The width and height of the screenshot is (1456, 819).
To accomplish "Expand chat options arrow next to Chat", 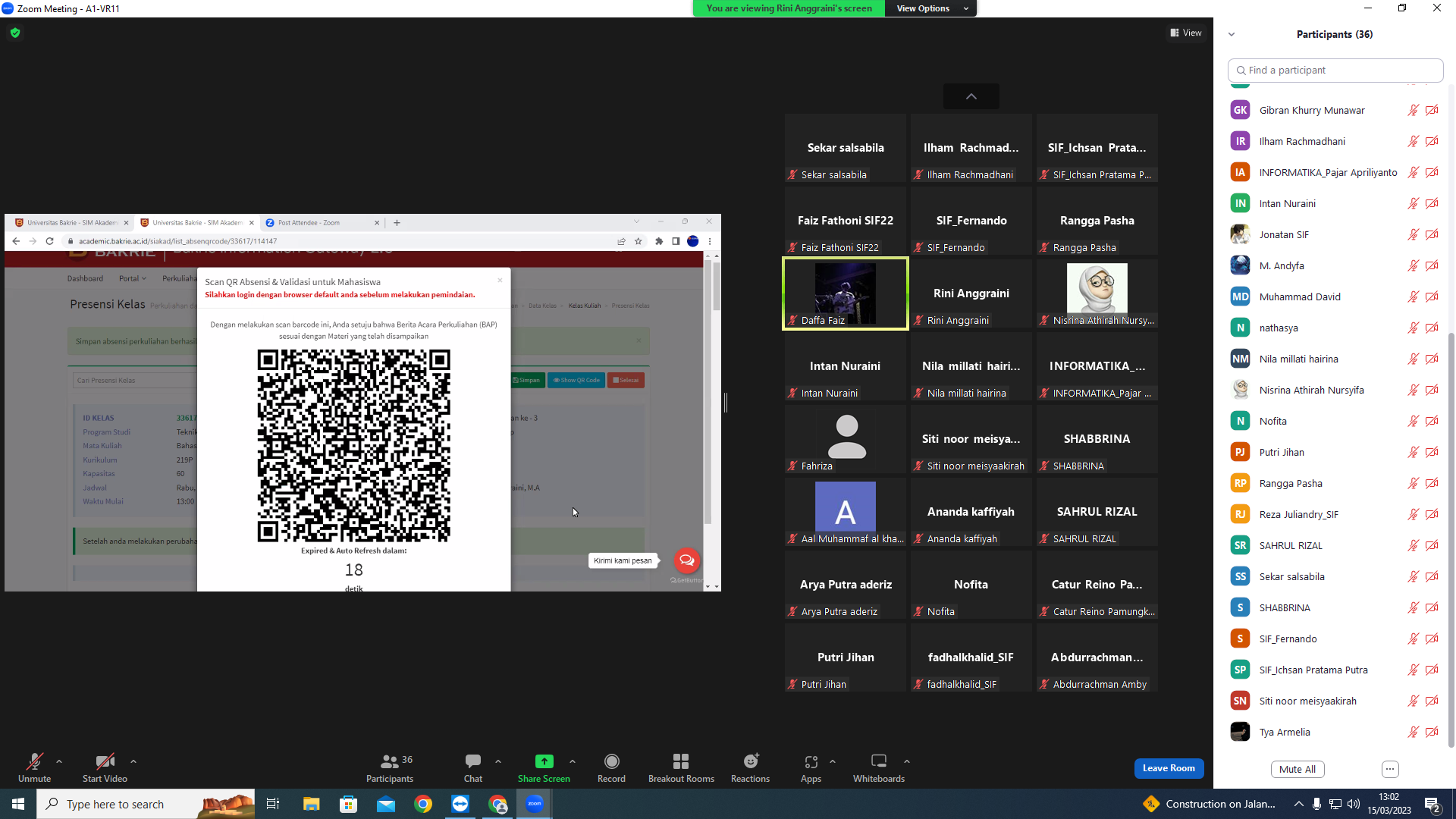I will 498,761.
